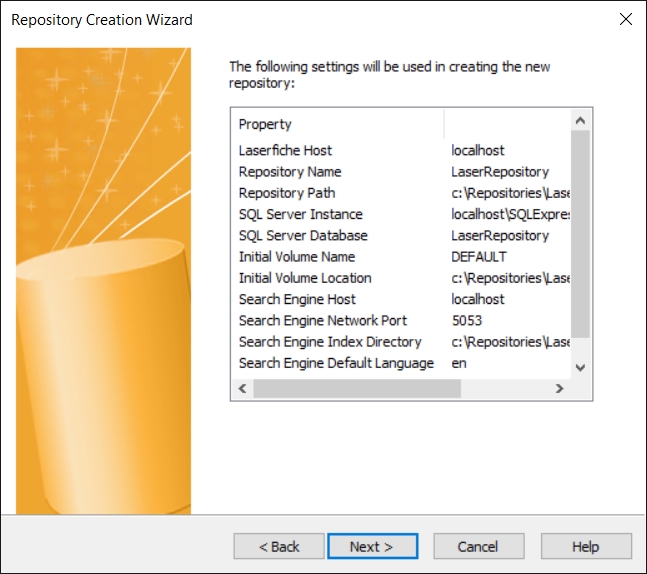The image size is (647, 574).
Task: Click the Repository Name LaserRepository value
Action: click(500, 172)
